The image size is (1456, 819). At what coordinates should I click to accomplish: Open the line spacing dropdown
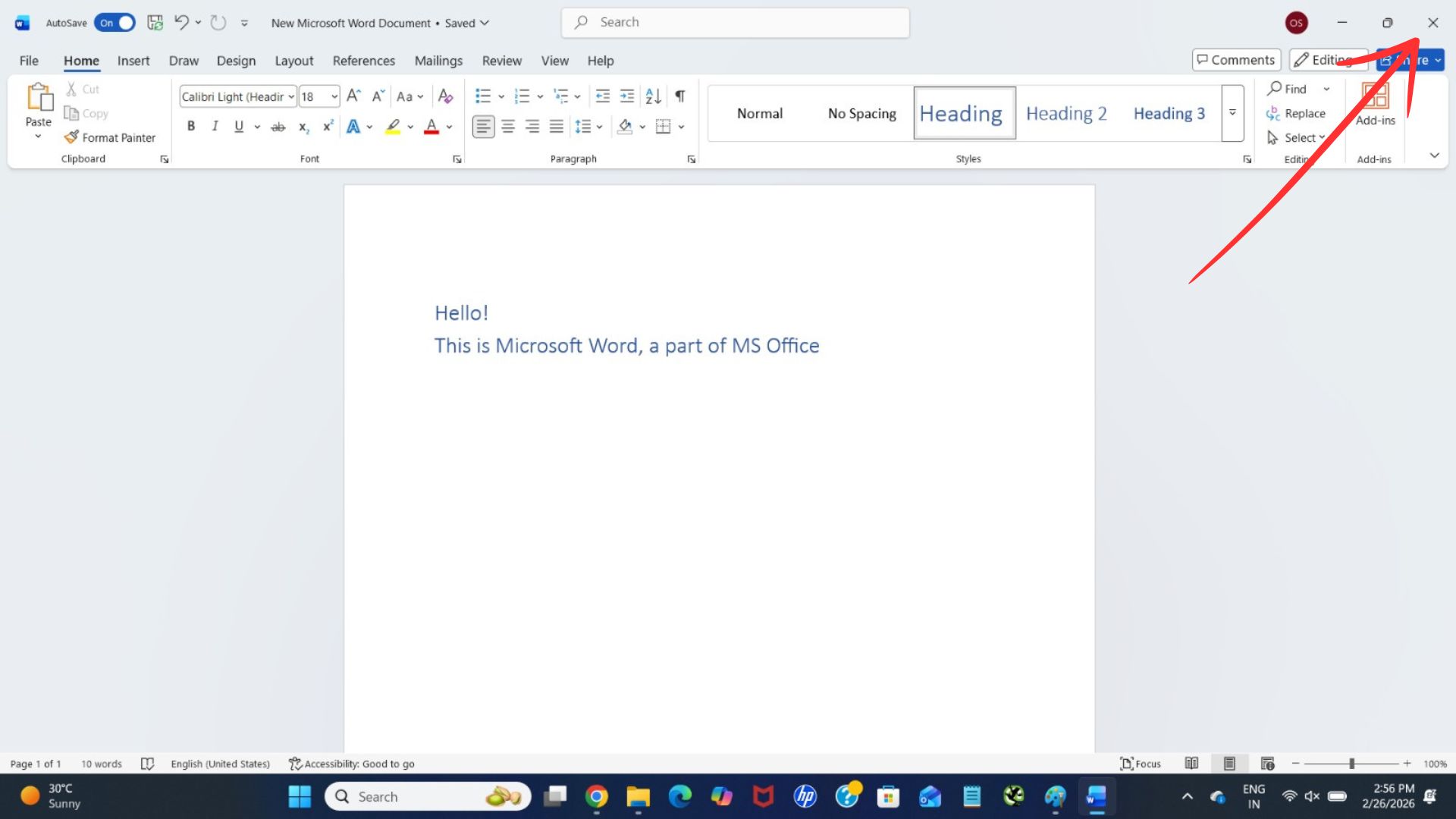(601, 127)
